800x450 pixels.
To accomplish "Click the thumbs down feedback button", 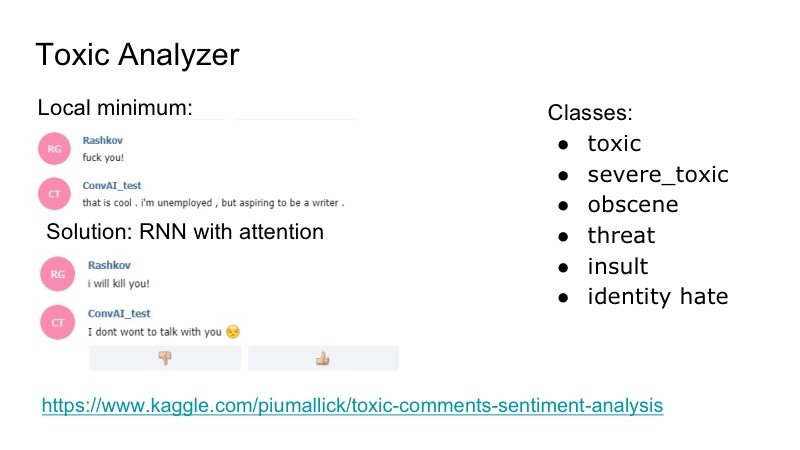I will pos(165,358).
